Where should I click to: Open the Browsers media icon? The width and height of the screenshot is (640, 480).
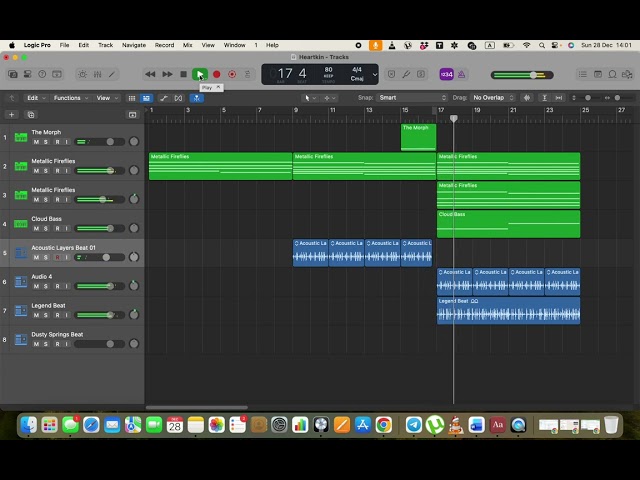click(627, 74)
